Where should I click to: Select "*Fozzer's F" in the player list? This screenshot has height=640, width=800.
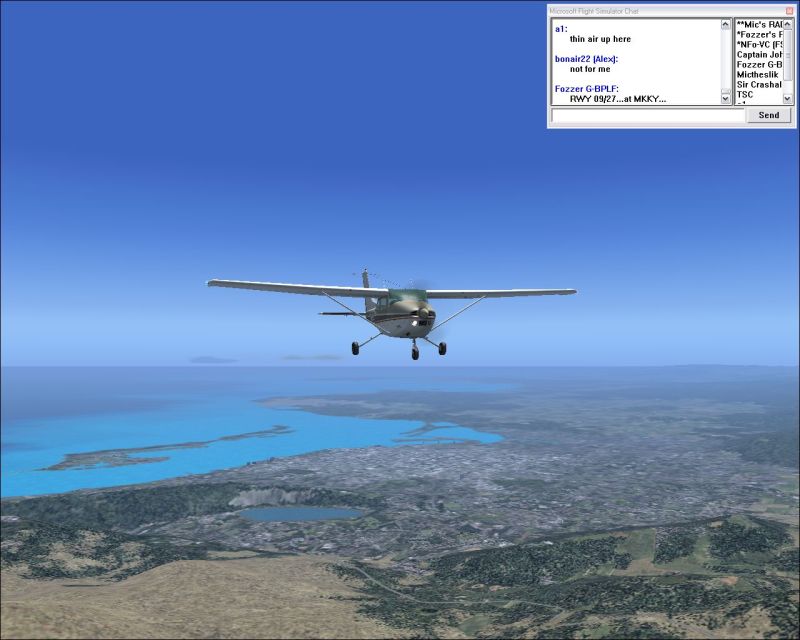tap(759, 35)
